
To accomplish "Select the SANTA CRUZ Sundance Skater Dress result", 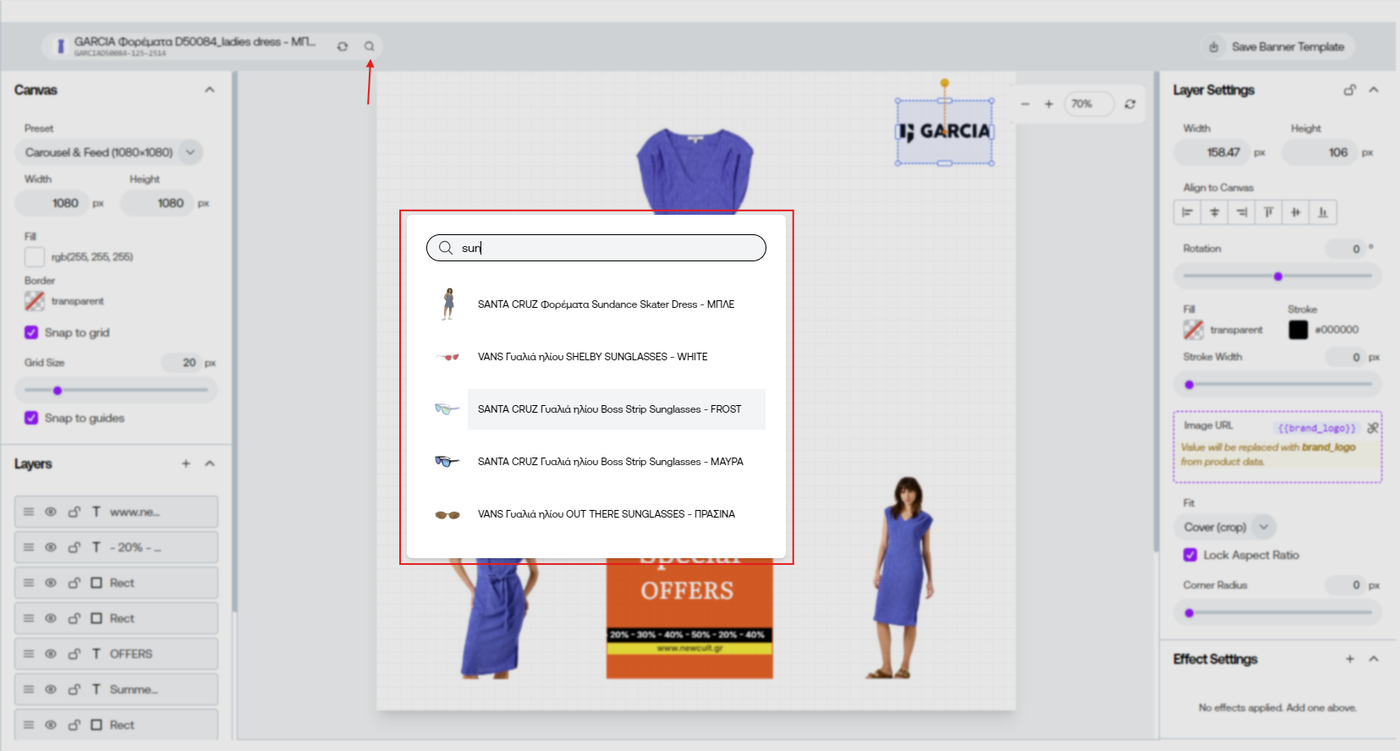I will pyautogui.click(x=597, y=304).
